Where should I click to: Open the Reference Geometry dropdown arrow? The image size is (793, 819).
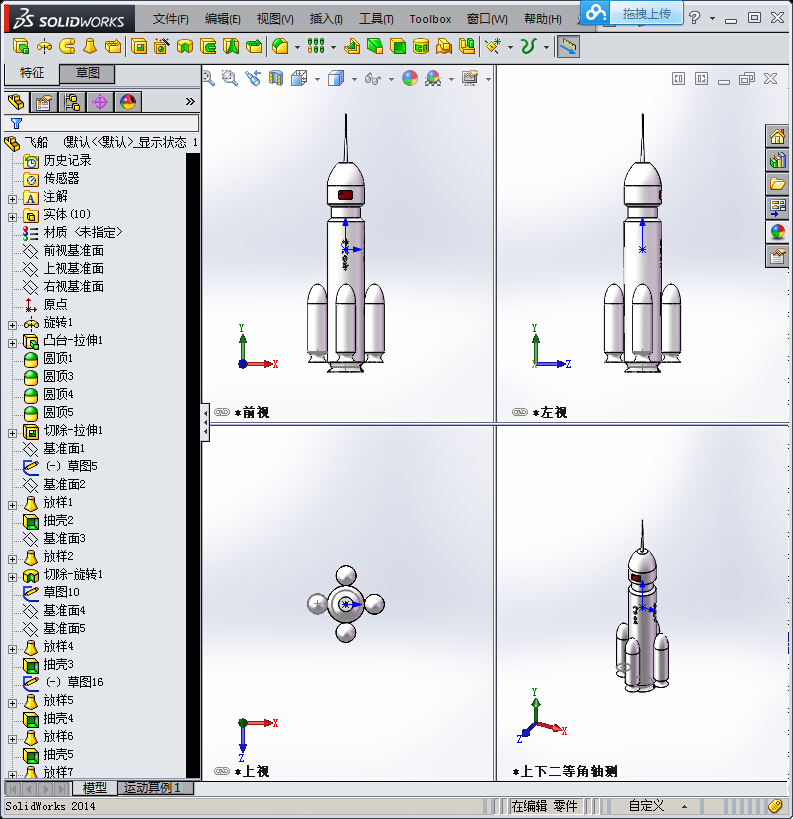click(x=510, y=48)
